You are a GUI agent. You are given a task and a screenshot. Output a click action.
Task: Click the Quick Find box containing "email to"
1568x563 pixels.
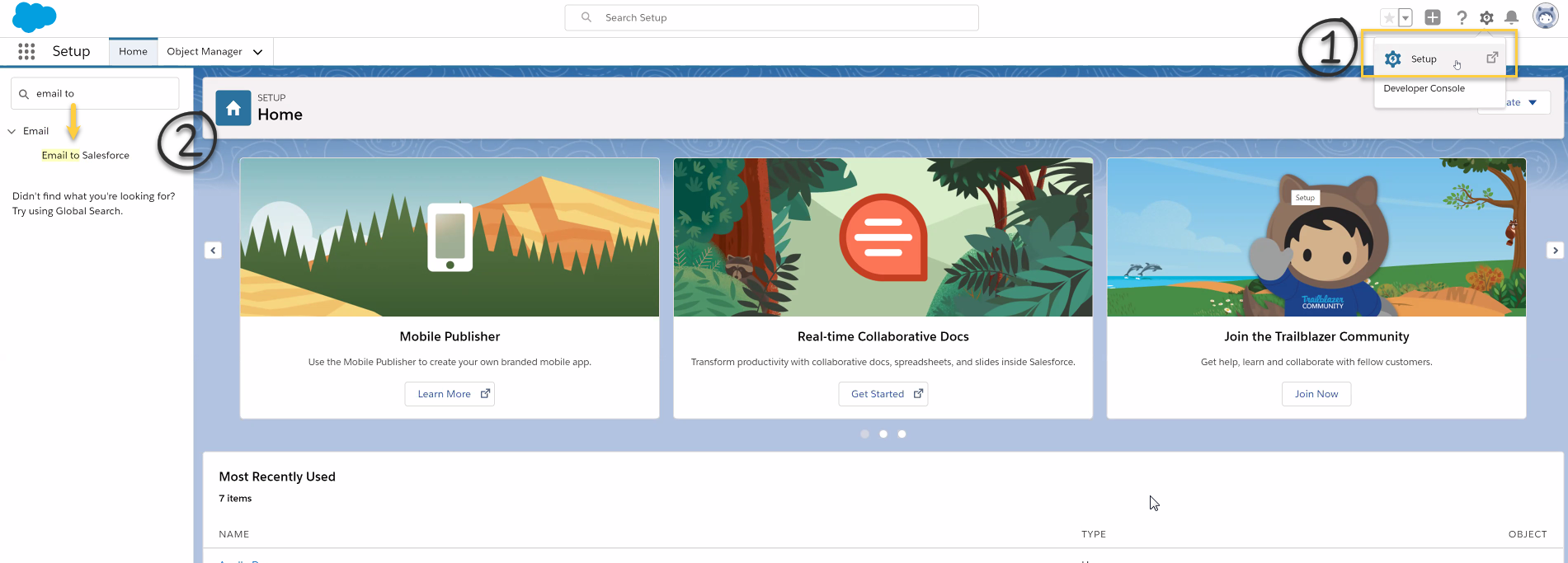(x=95, y=93)
